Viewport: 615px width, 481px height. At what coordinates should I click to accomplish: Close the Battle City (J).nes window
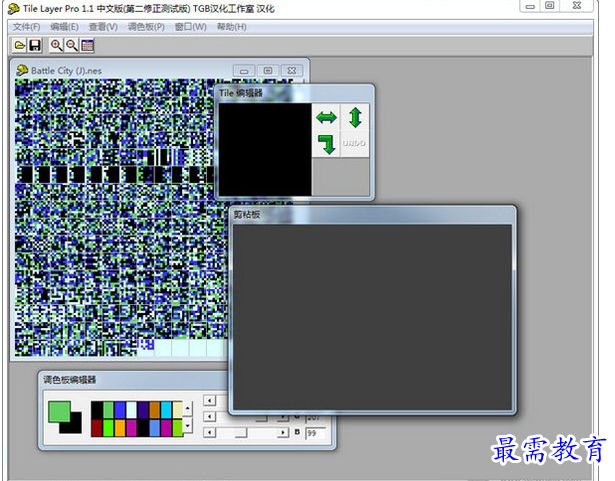point(292,71)
